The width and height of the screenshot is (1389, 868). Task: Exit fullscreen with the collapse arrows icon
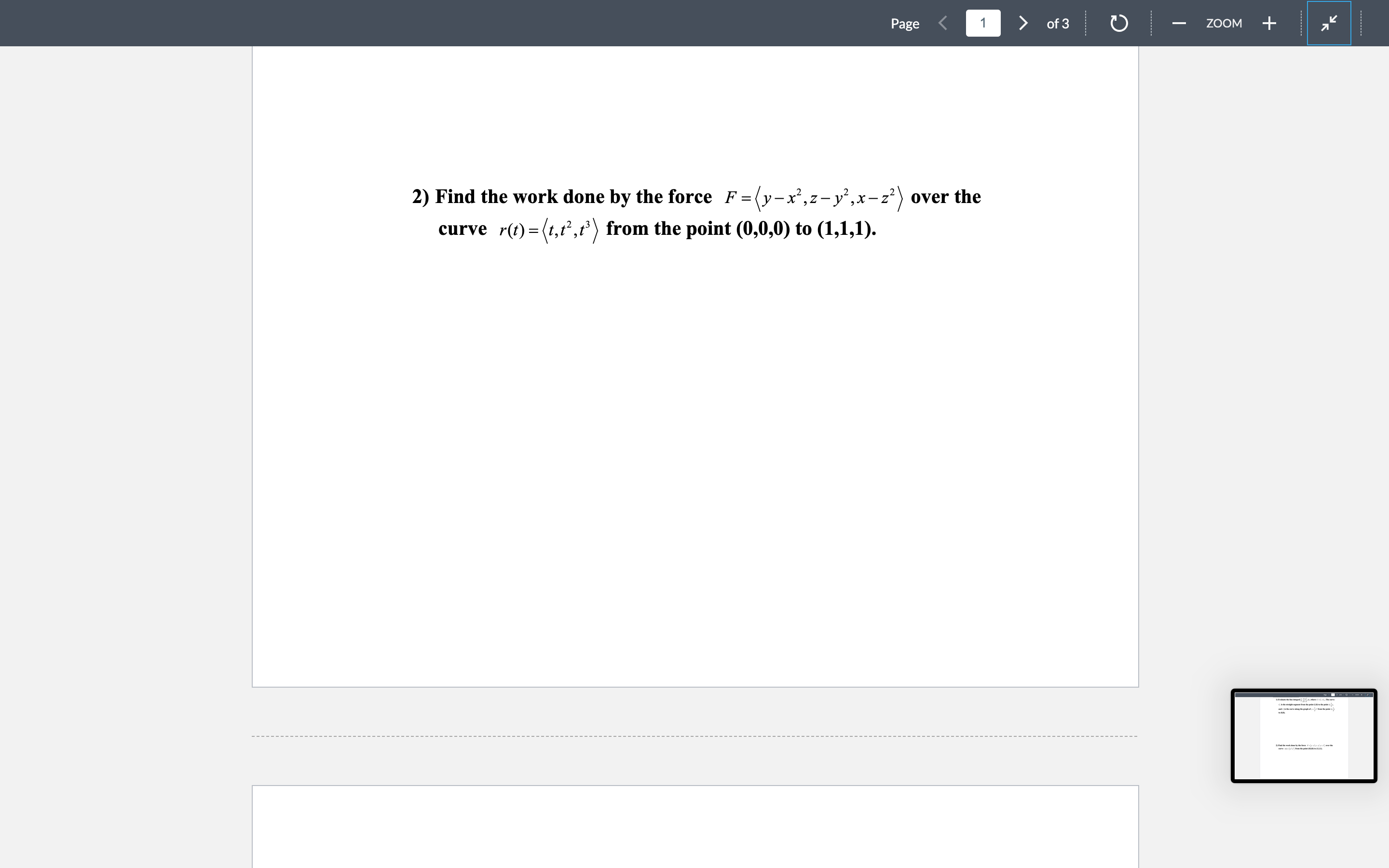click(x=1329, y=23)
